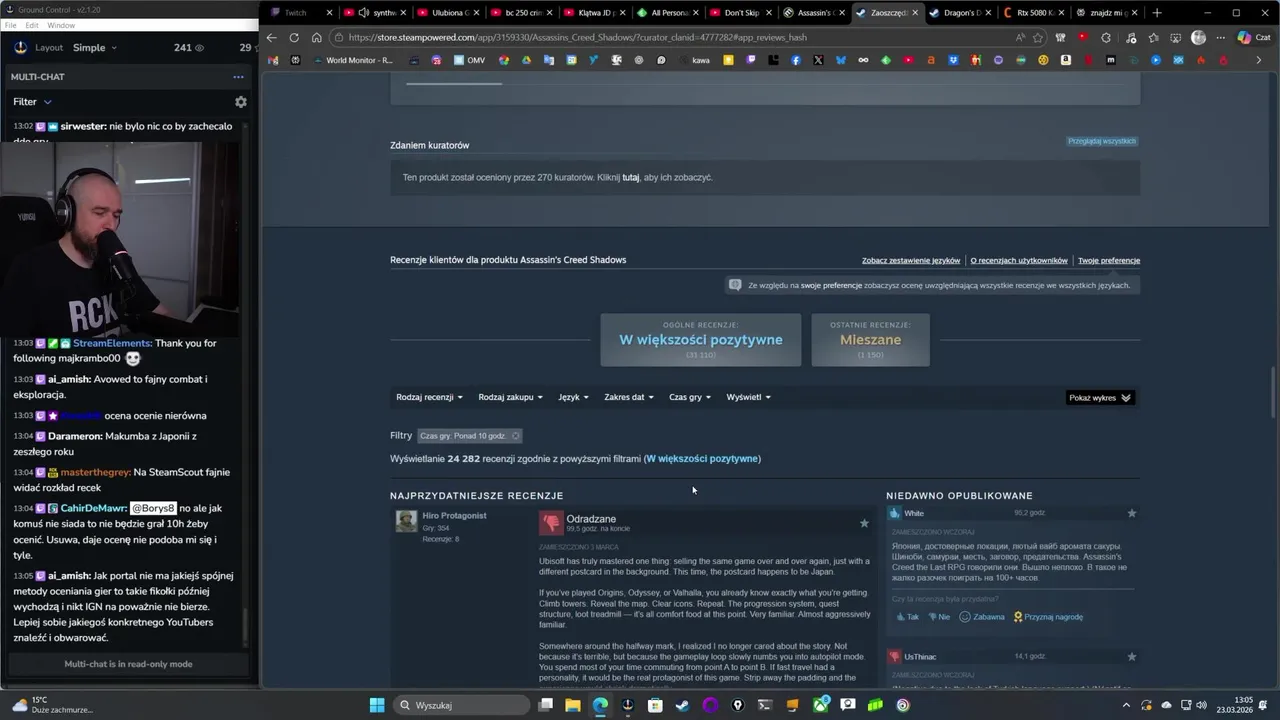Click the World Monitor bookmark

[x=352, y=60]
